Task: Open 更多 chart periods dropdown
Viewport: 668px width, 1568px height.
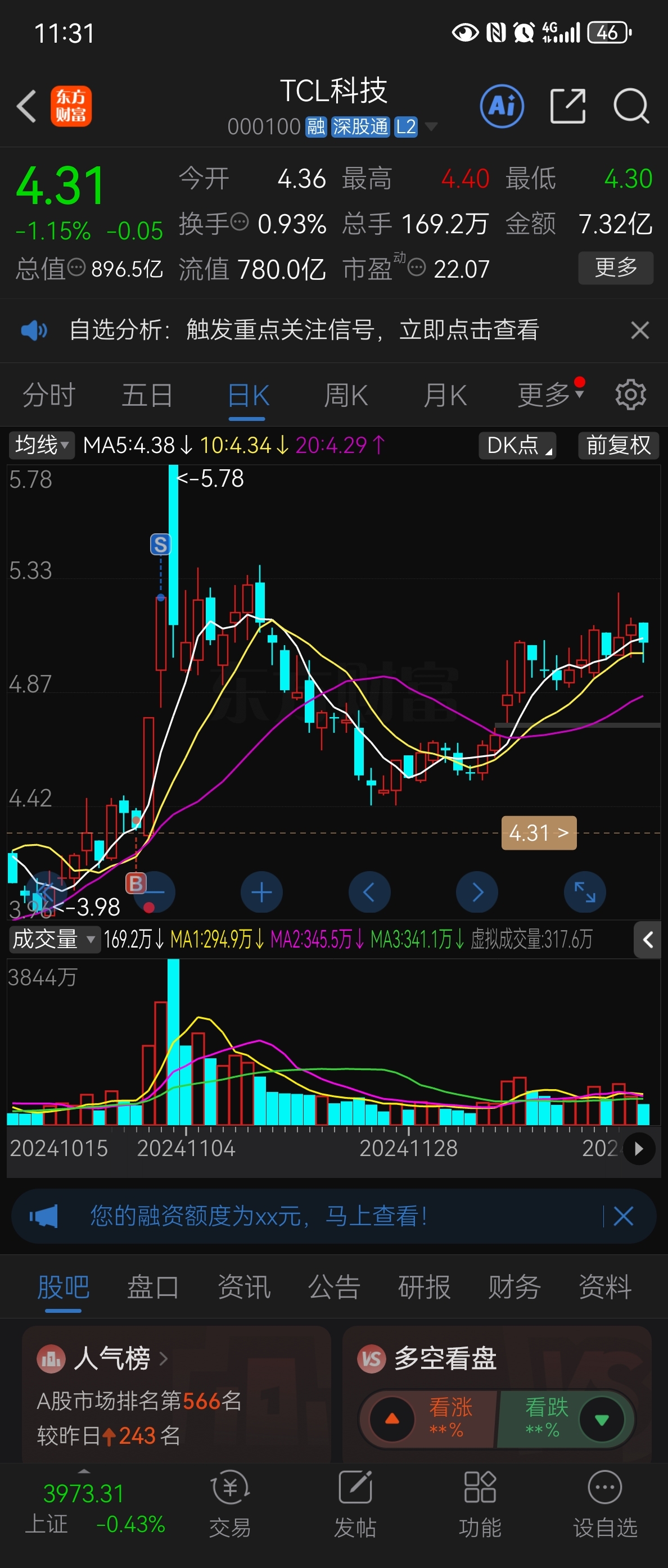Action: [x=550, y=395]
